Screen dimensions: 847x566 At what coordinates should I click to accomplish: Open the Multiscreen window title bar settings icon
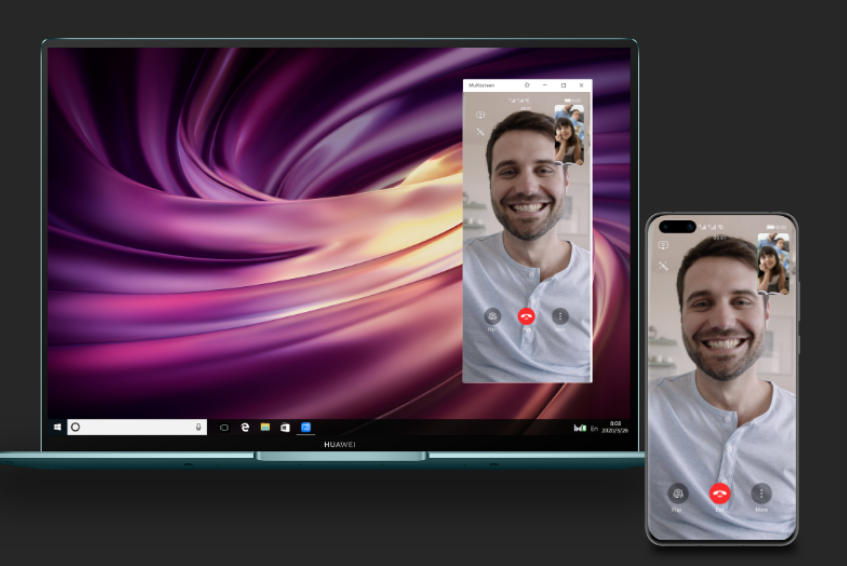pyautogui.click(x=527, y=86)
